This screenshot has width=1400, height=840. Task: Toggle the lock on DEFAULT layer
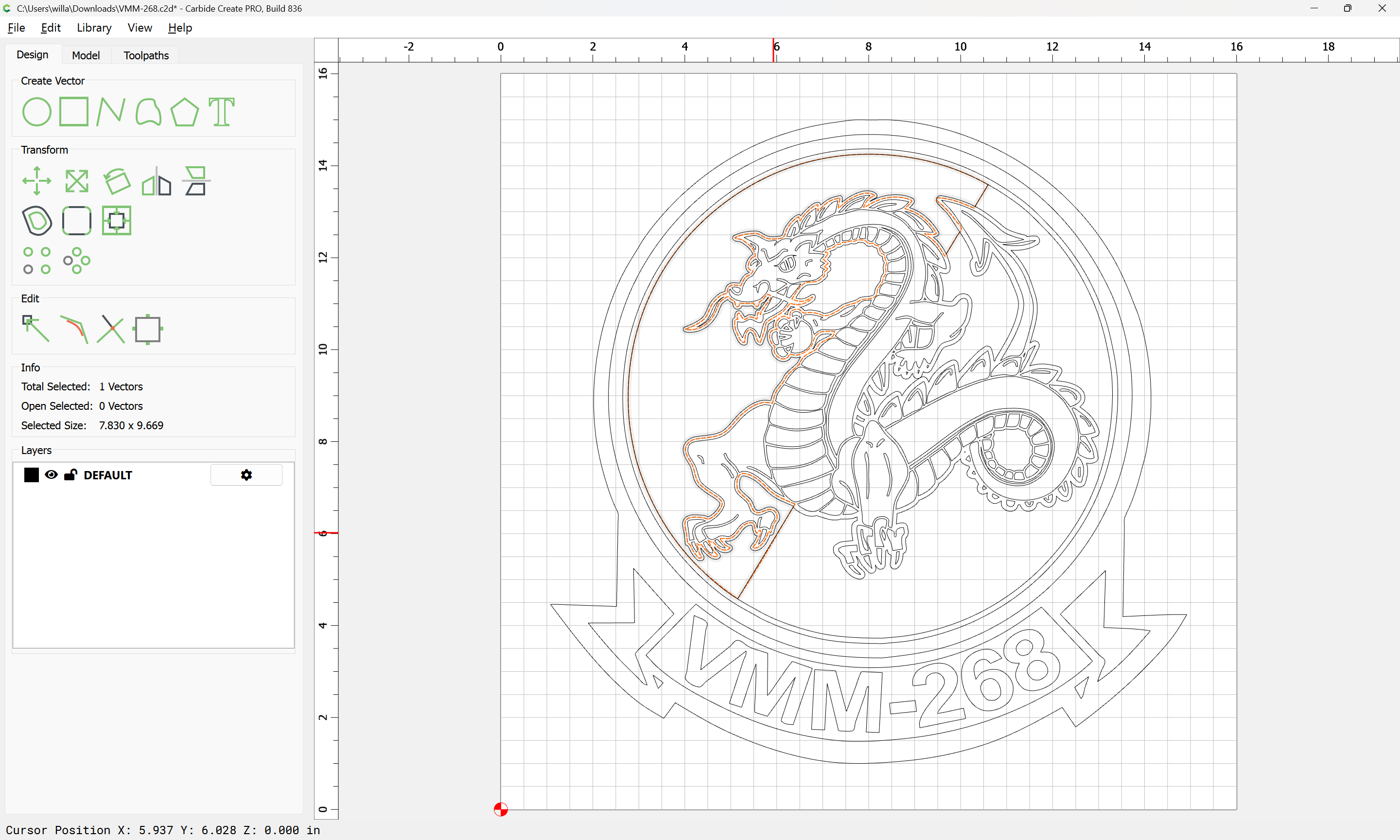[70, 475]
